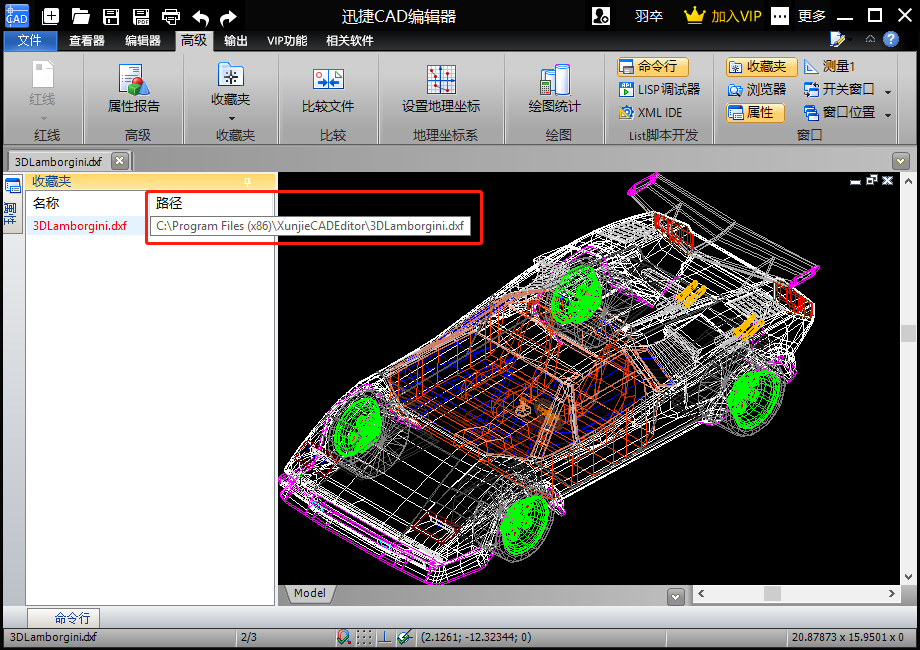The width and height of the screenshot is (920, 650).
Task: Click the drawing's scroll down arrow
Action: click(908, 577)
